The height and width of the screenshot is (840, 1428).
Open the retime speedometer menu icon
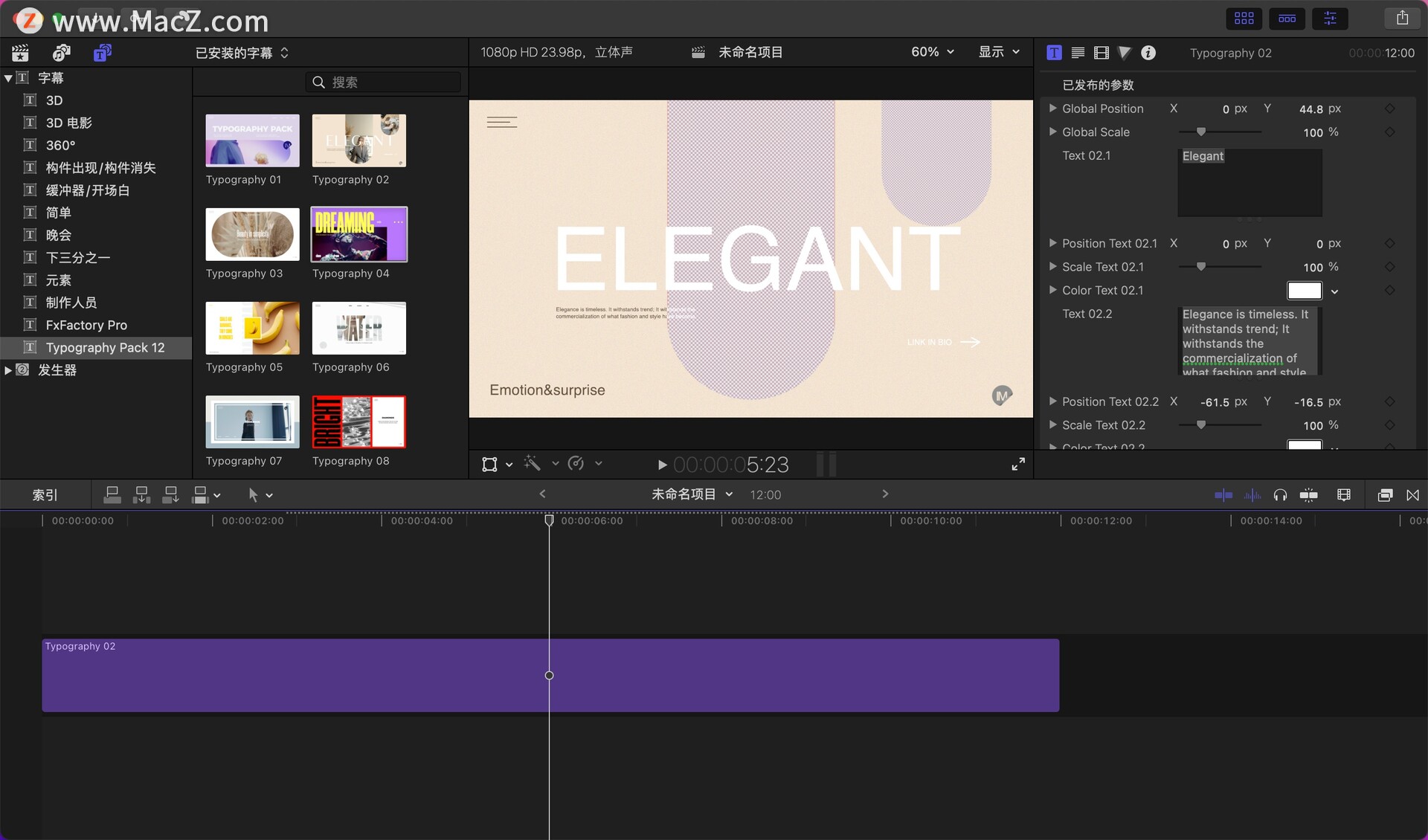coord(576,464)
